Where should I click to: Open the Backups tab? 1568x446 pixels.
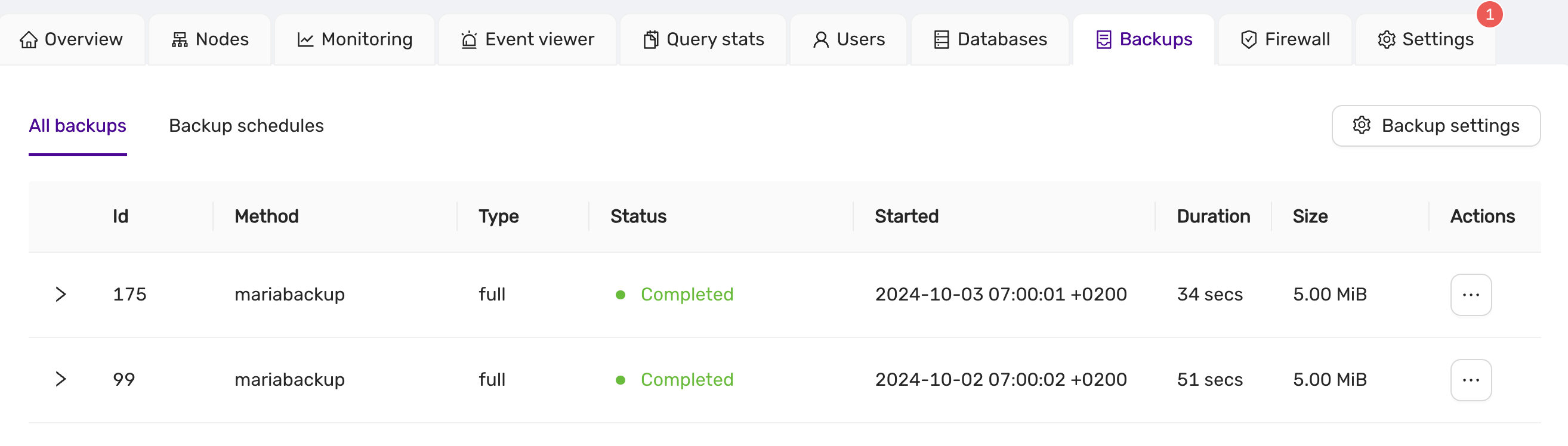click(1144, 40)
